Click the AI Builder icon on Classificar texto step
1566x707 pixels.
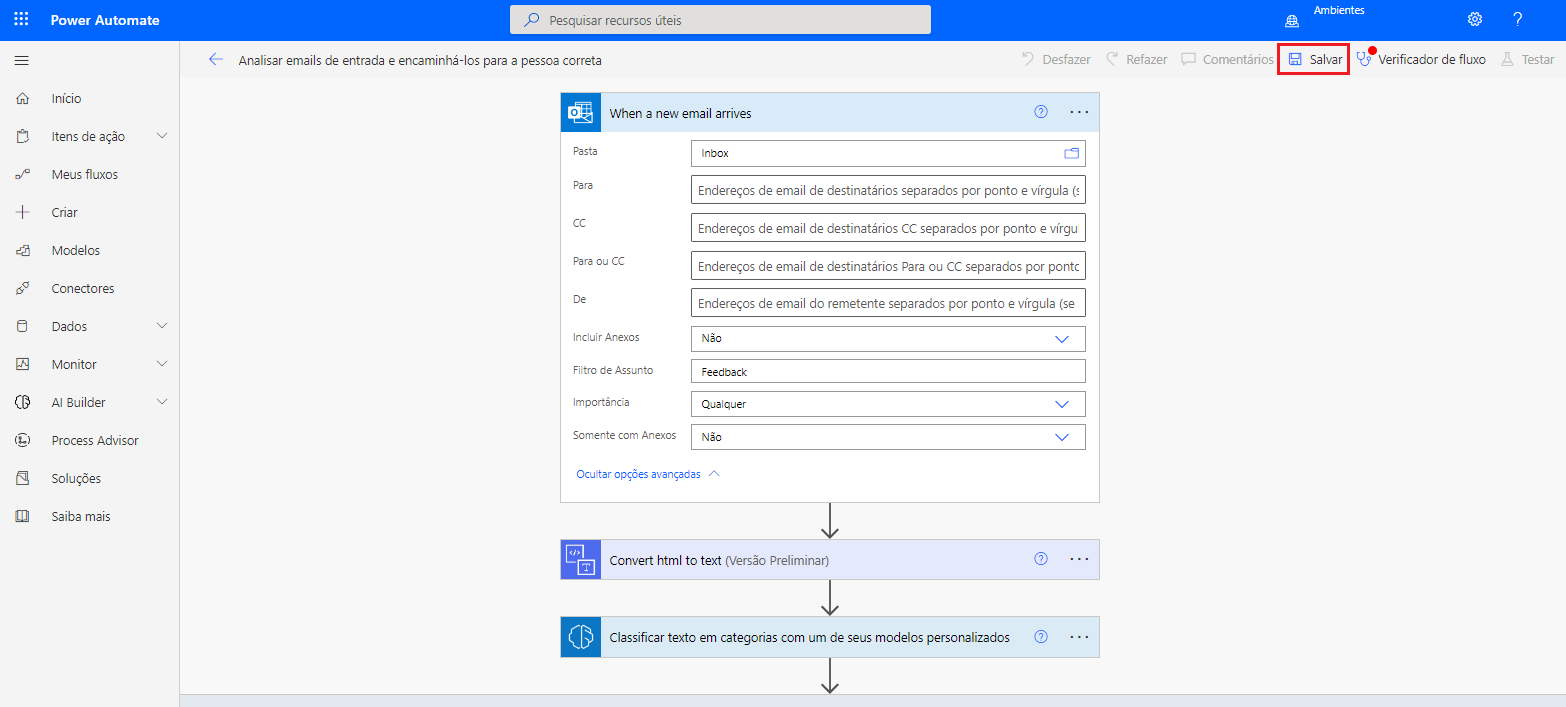[x=581, y=637]
